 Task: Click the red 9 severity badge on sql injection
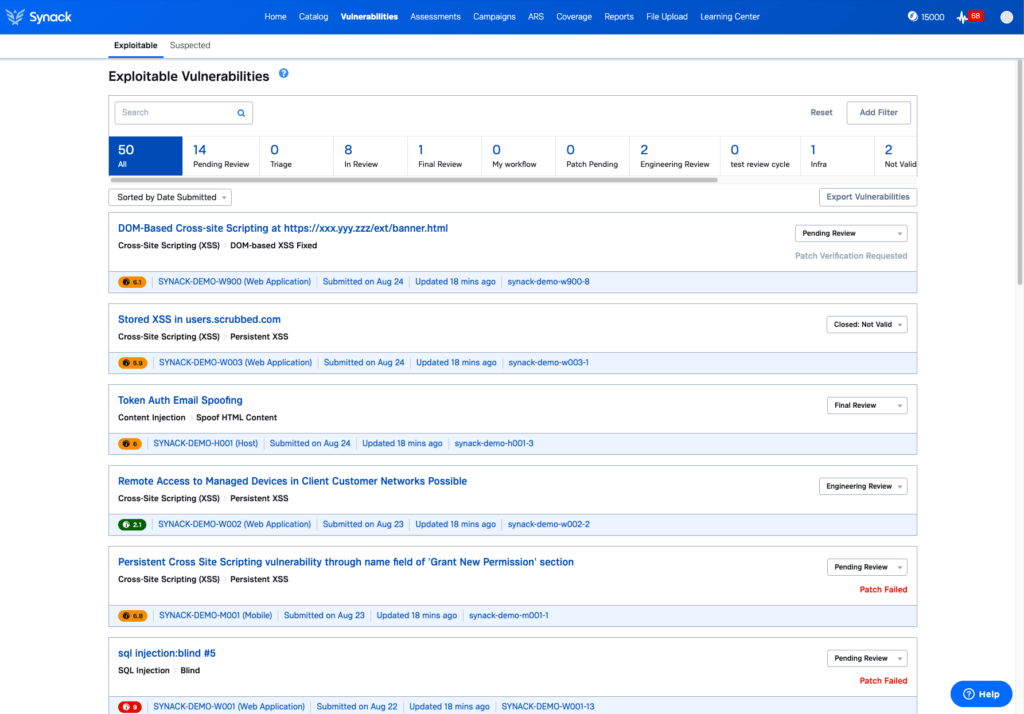pos(130,707)
